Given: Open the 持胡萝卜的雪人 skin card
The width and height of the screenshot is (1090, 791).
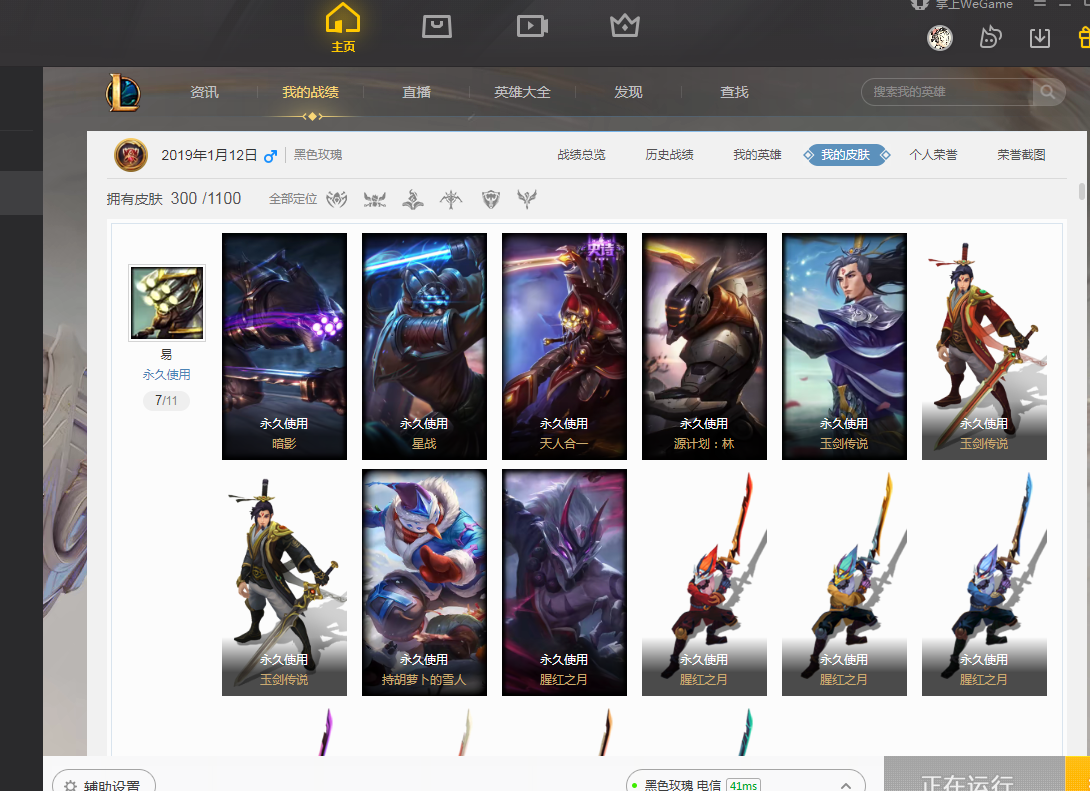Looking at the screenshot, I should click(x=424, y=582).
